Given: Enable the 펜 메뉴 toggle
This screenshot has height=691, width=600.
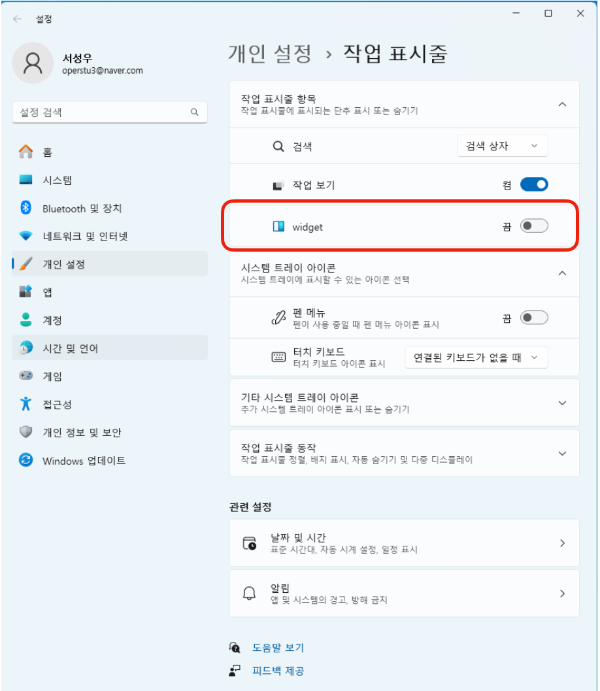Looking at the screenshot, I should [x=534, y=317].
